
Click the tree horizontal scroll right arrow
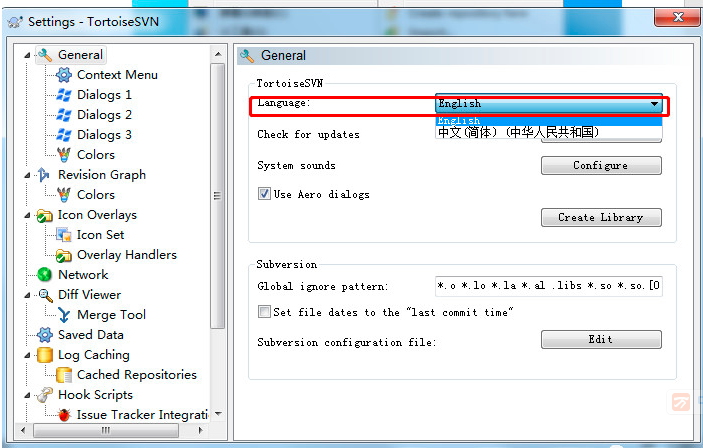[200, 430]
